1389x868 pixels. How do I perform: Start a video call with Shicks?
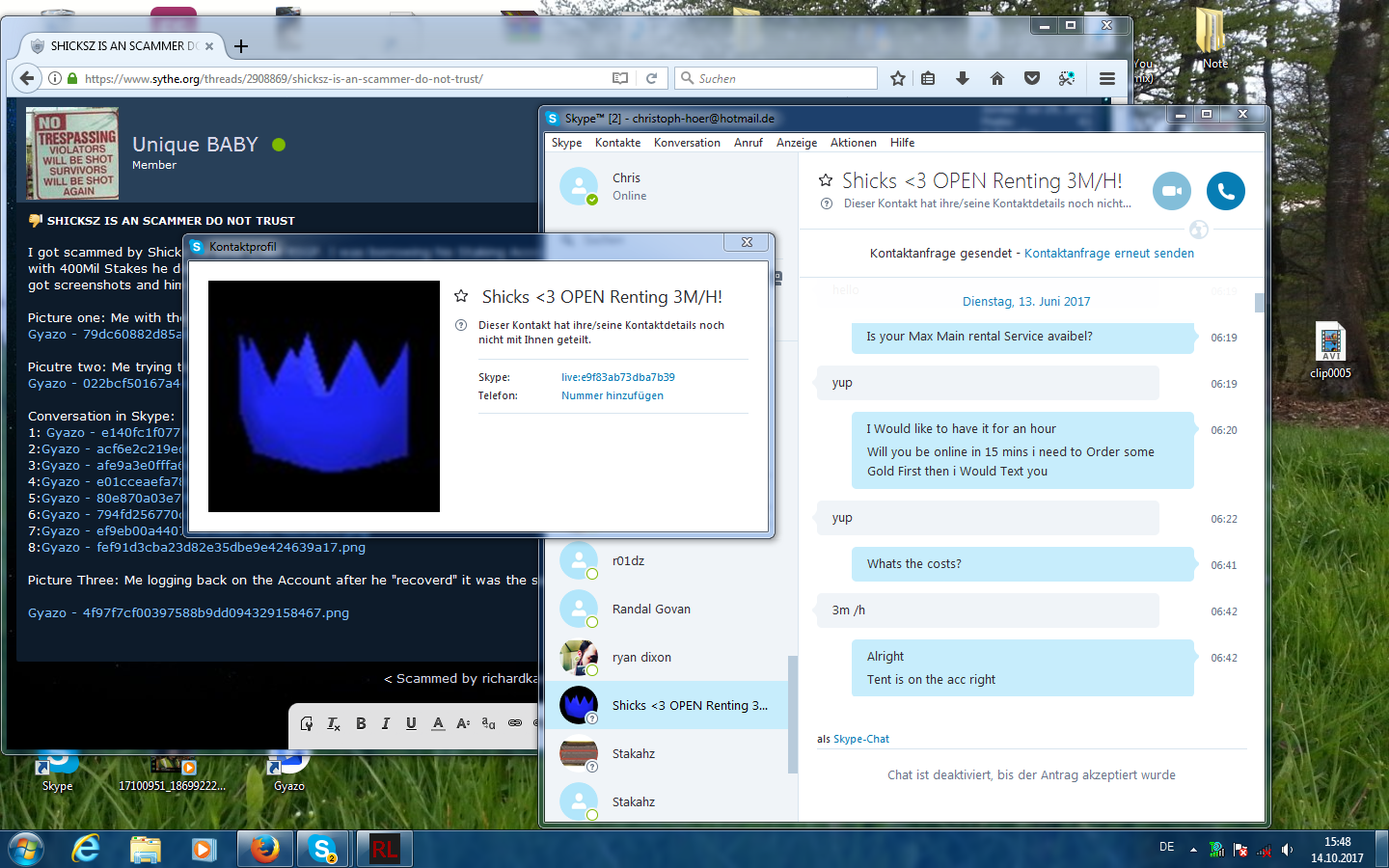pos(1172,191)
